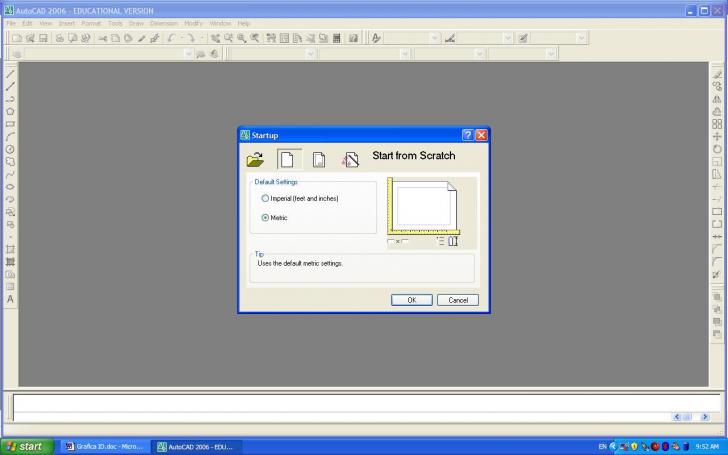728x455 pixels.
Task: Click the Calculator icon in standard toolbar
Action: point(337,38)
